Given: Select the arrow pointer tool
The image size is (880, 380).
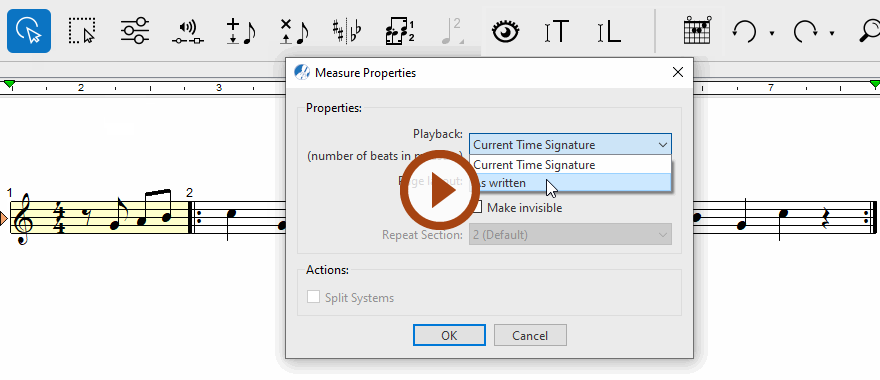Looking at the screenshot, I should point(29,31).
